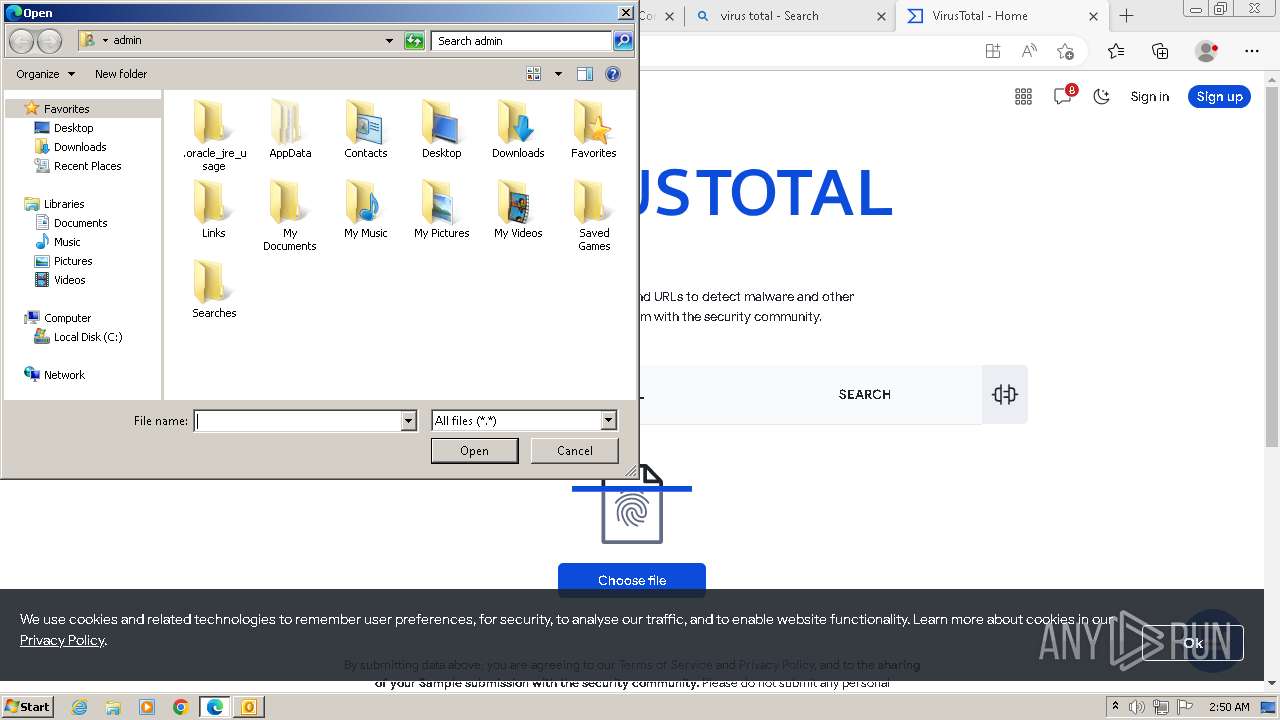Select the My Videos folder

(518, 209)
